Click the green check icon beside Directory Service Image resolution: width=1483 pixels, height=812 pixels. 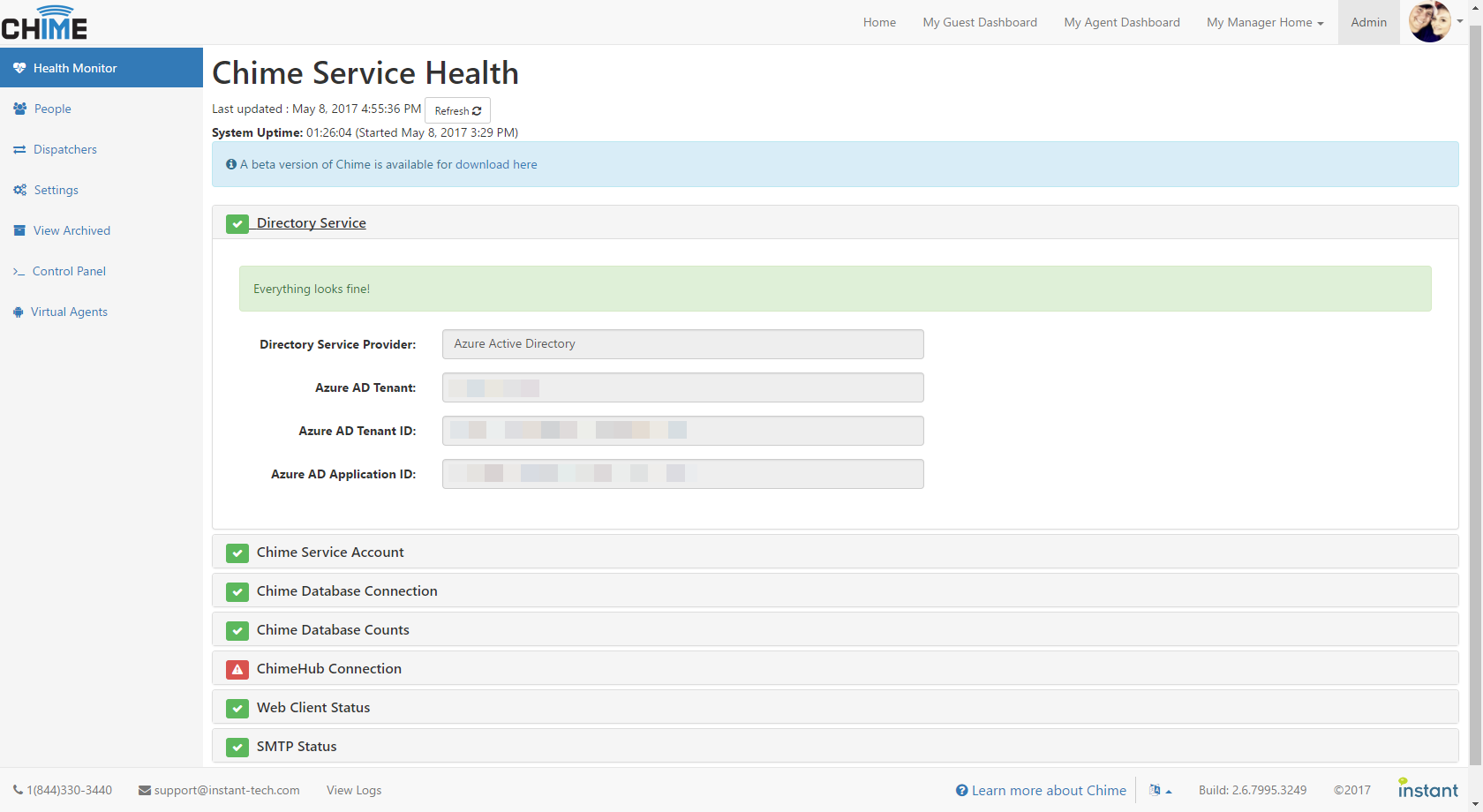(237, 224)
